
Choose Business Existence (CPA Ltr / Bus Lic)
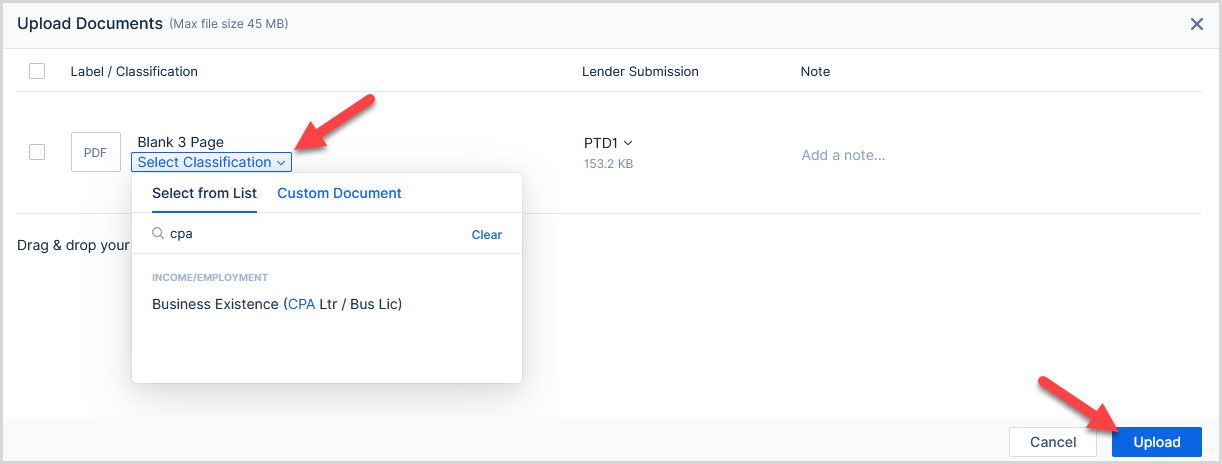[x=277, y=304]
